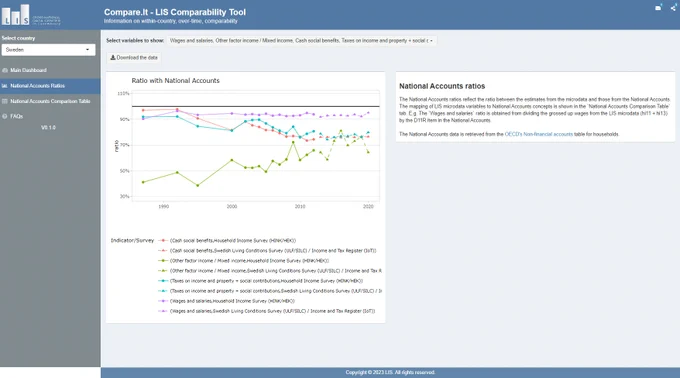This screenshot has width=680, height=378.
Task: Click the lowest green data point near 1995
Action: pos(198,186)
